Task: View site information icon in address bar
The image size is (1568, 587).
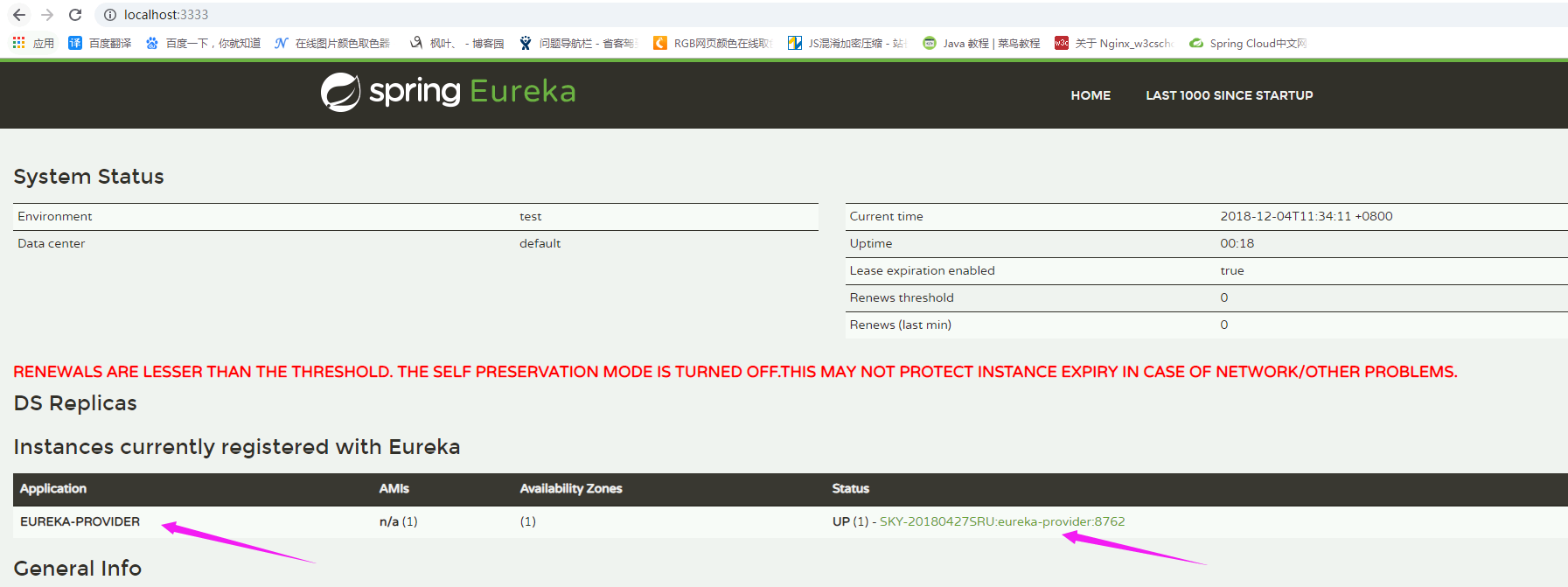Action: click(110, 15)
